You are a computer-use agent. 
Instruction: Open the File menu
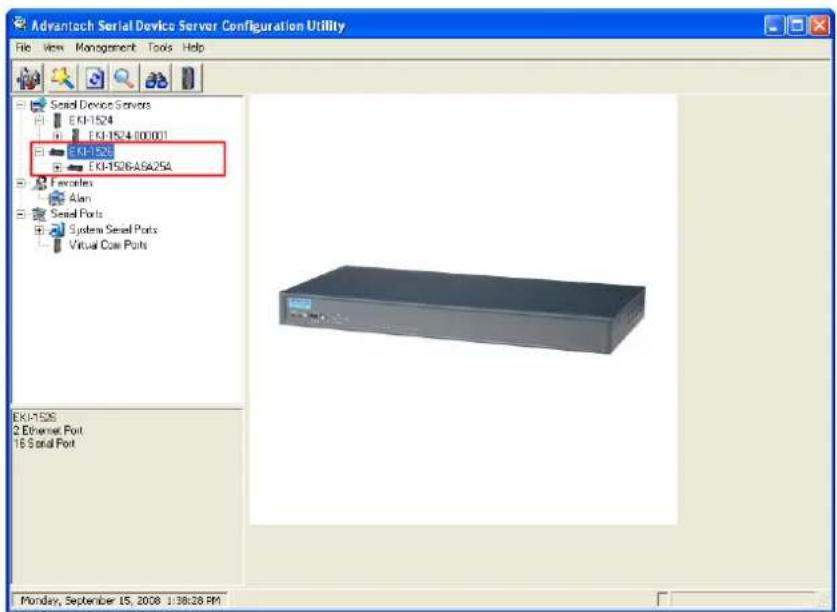click(x=23, y=48)
